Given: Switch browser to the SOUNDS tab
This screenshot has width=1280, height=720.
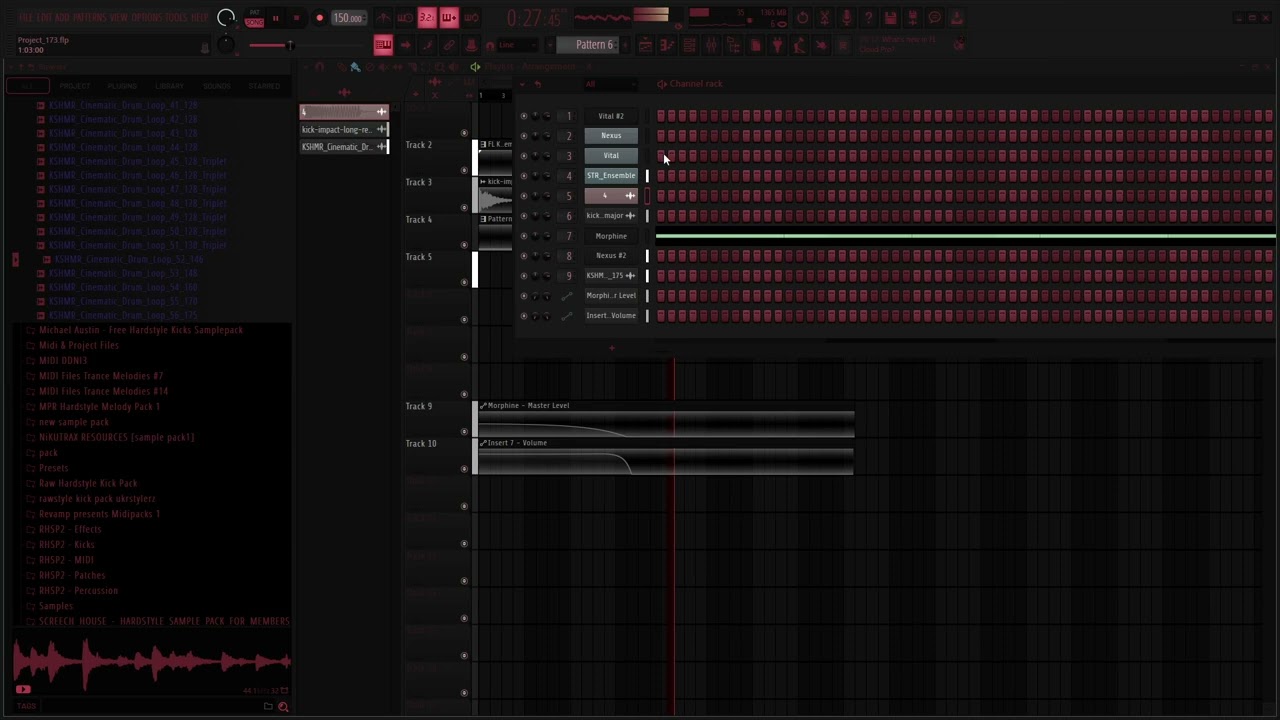Looking at the screenshot, I should click(x=216, y=86).
